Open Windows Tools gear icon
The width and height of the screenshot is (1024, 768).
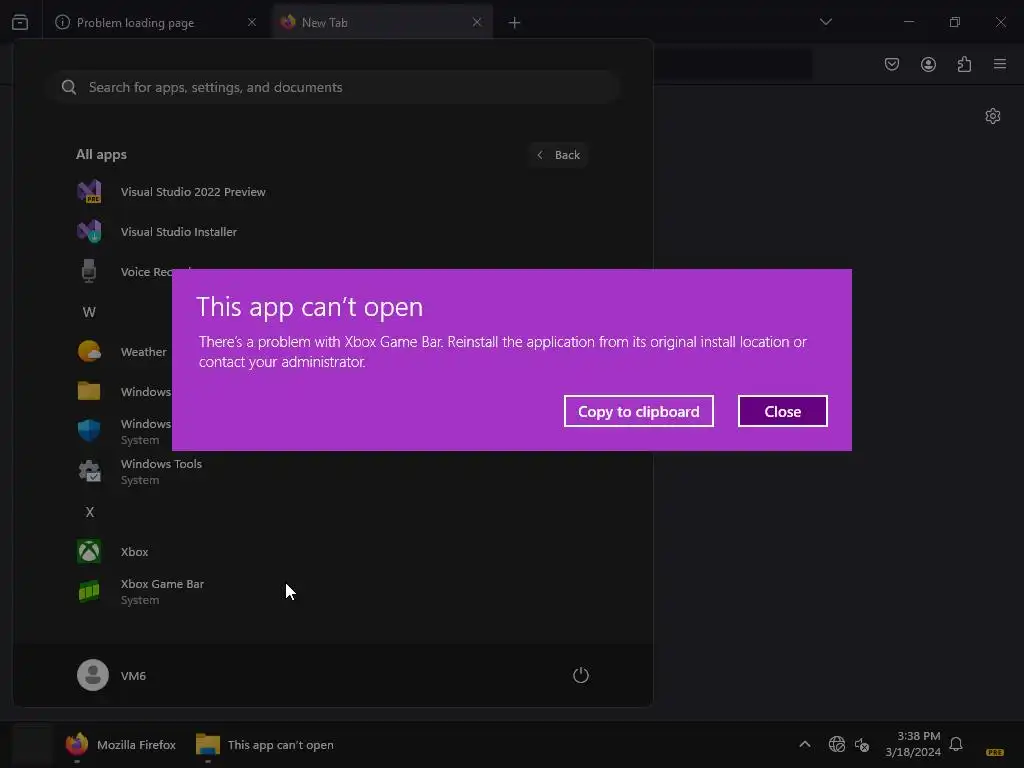point(89,471)
